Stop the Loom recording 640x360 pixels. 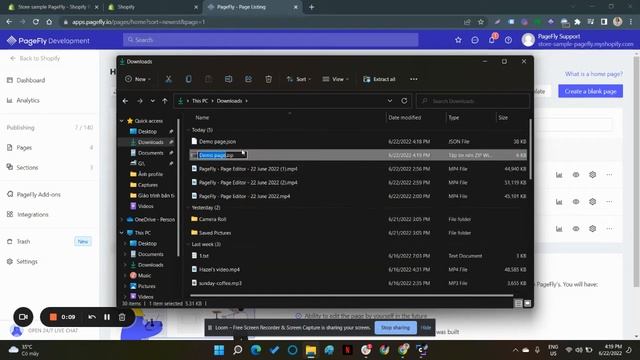coord(53,317)
